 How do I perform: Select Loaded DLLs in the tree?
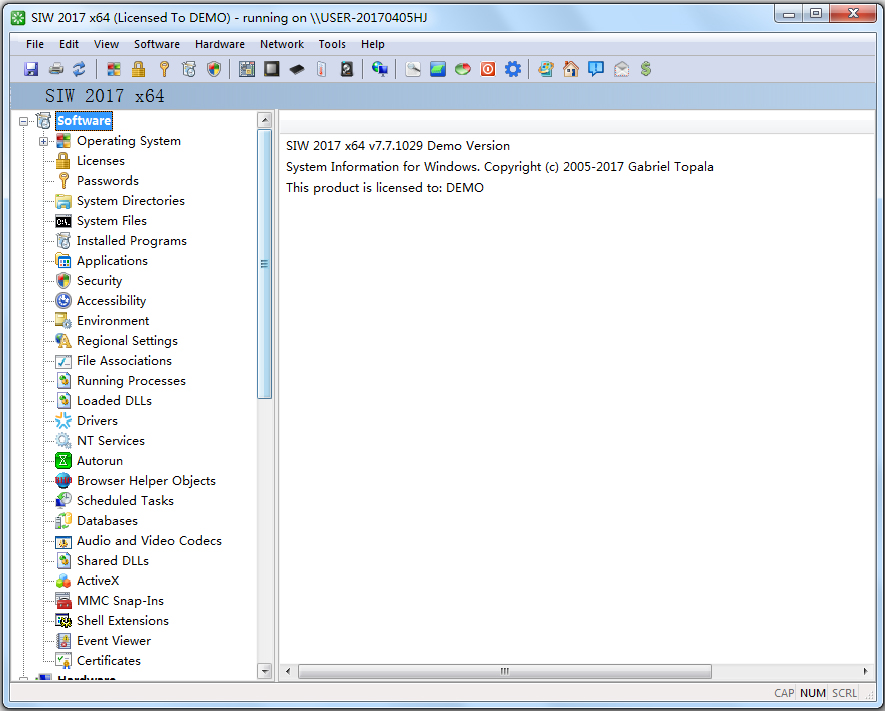(x=114, y=401)
